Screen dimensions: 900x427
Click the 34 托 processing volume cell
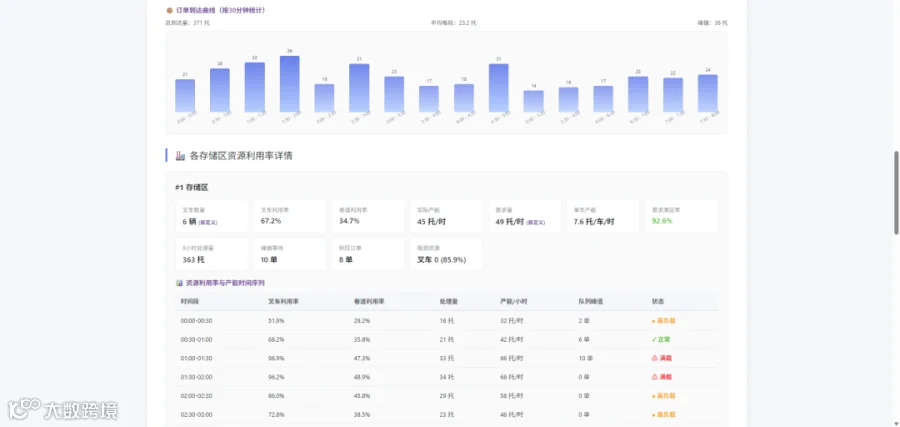pos(447,377)
